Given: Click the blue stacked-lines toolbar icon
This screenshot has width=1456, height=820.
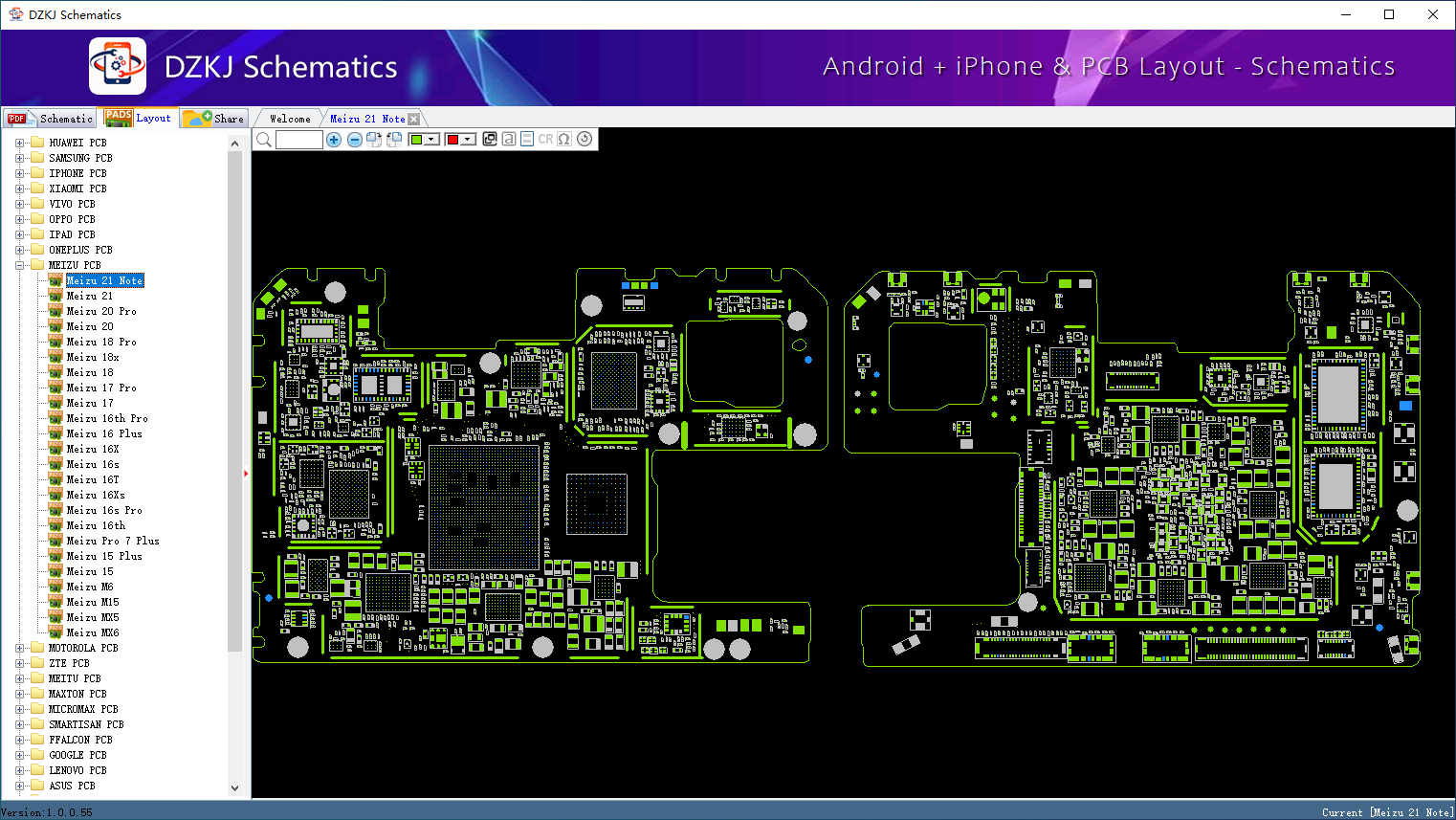Looking at the screenshot, I should (x=527, y=139).
